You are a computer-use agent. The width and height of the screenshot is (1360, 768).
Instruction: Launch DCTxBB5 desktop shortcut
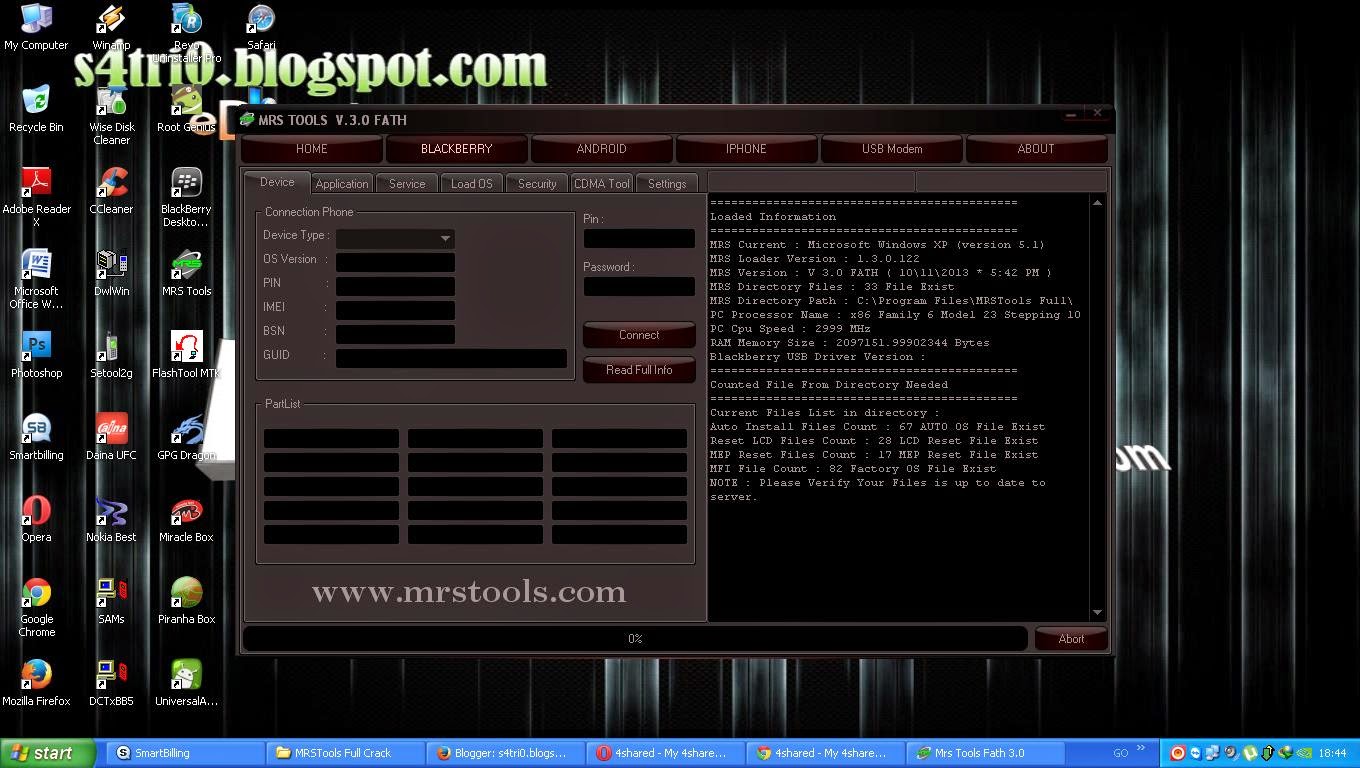pyautogui.click(x=111, y=683)
